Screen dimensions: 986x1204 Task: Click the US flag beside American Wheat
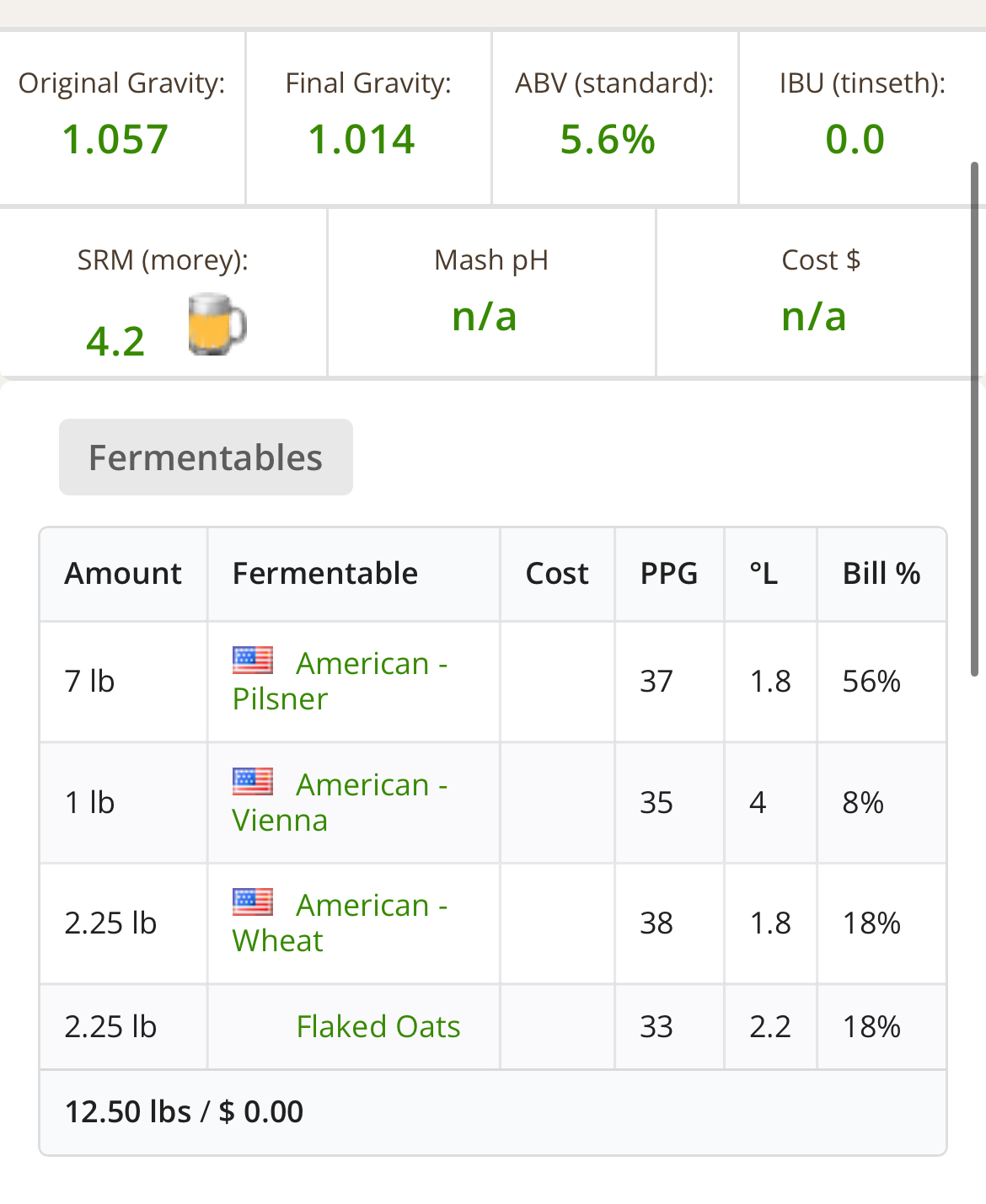point(253,902)
